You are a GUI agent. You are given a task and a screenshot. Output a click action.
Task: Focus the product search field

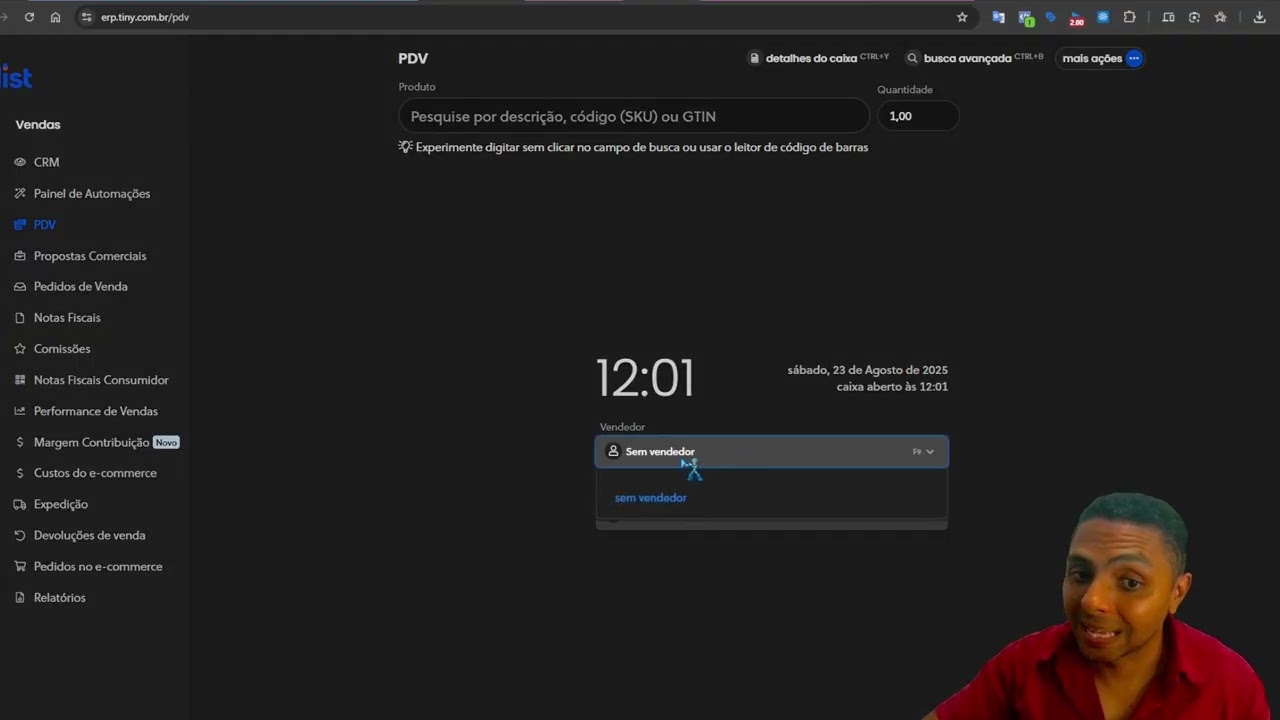[x=634, y=116]
